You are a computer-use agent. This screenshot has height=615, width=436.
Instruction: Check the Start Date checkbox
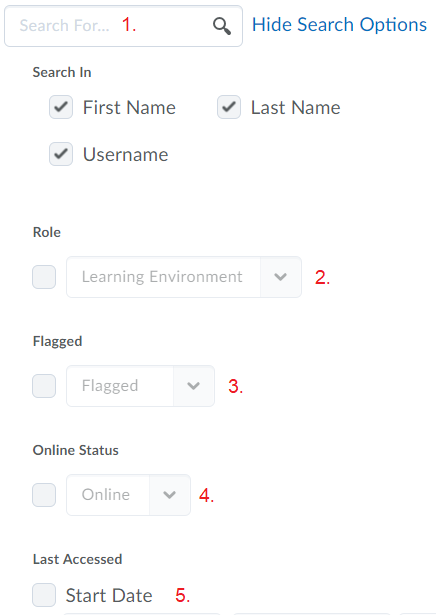coord(44,595)
